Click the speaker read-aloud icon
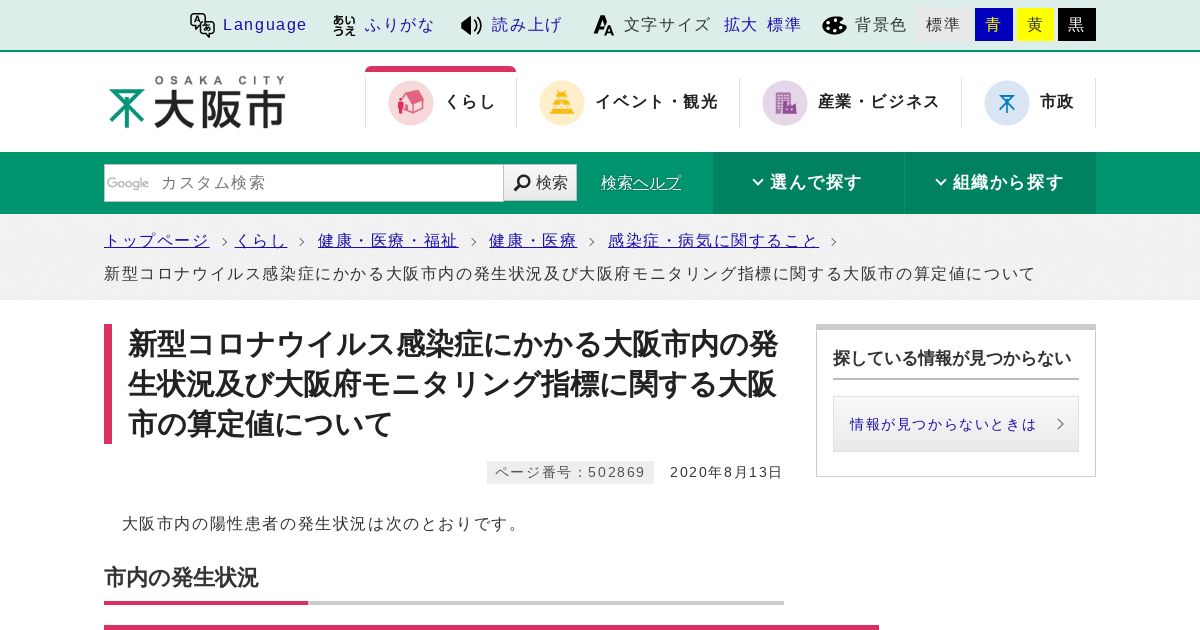The image size is (1200, 630). pyautogui.click(x=471, y=25)
